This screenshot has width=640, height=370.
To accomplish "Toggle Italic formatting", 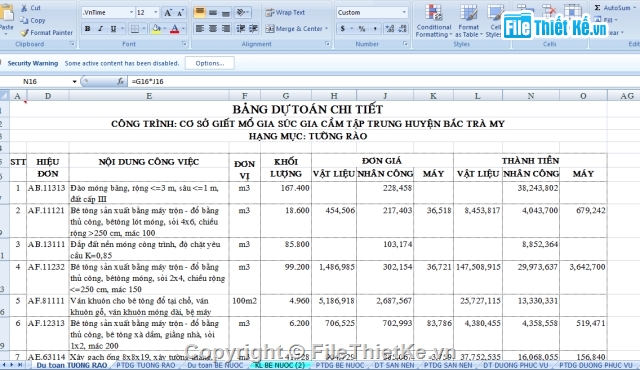I will [100, 29].
